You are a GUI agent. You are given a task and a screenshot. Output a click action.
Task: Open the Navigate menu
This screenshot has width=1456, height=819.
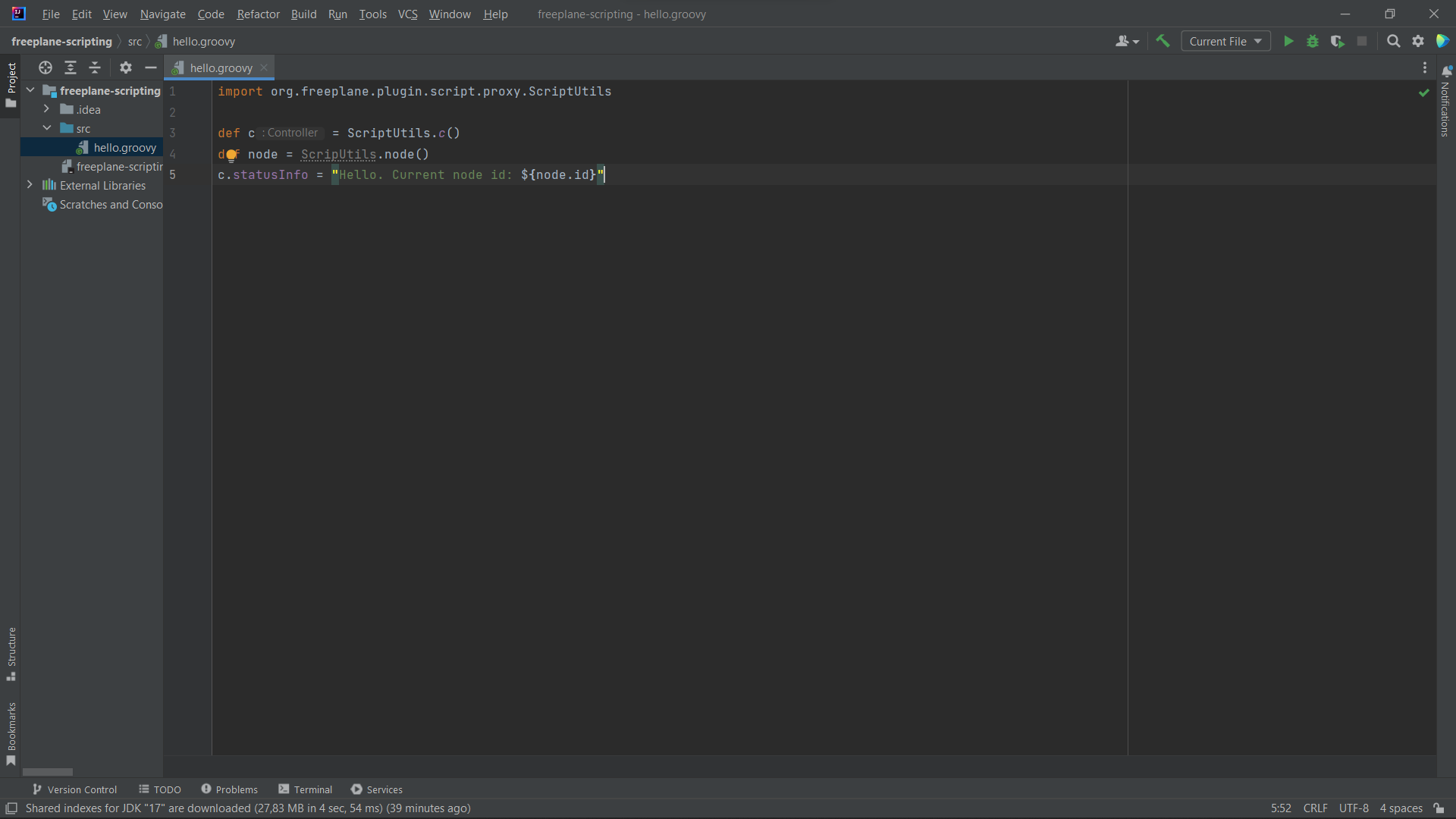click(x=162, y=14)
